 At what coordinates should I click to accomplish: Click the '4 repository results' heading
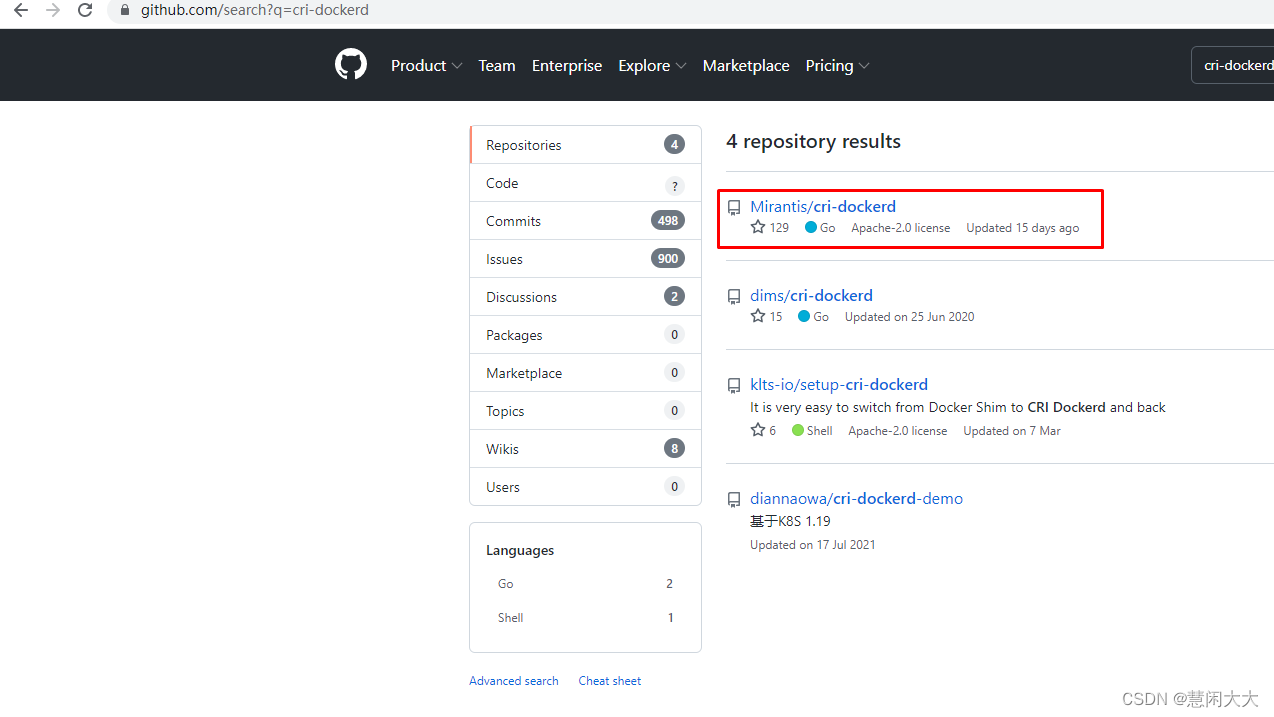point(813,141)
